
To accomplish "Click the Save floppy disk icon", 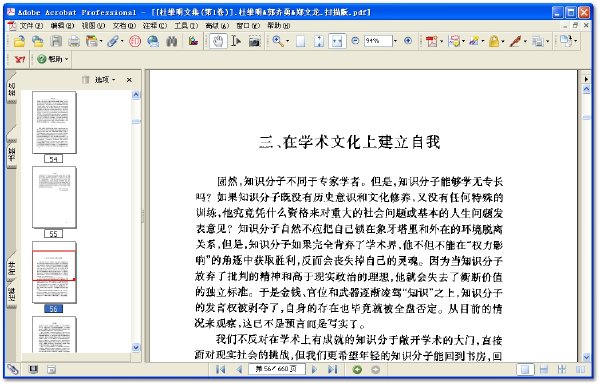I will (x=56, y=41).
